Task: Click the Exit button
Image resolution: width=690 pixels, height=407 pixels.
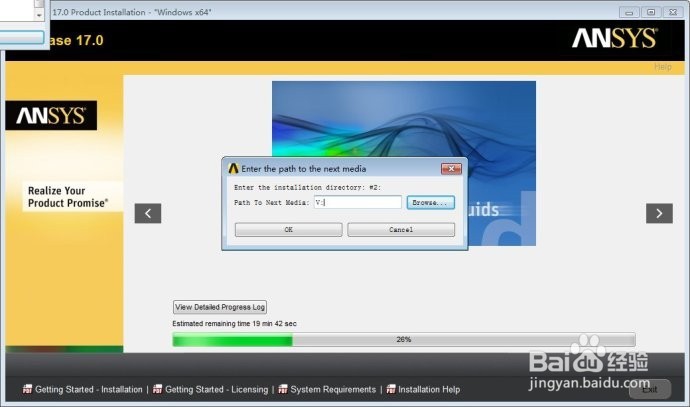Action: coord(650,389)
